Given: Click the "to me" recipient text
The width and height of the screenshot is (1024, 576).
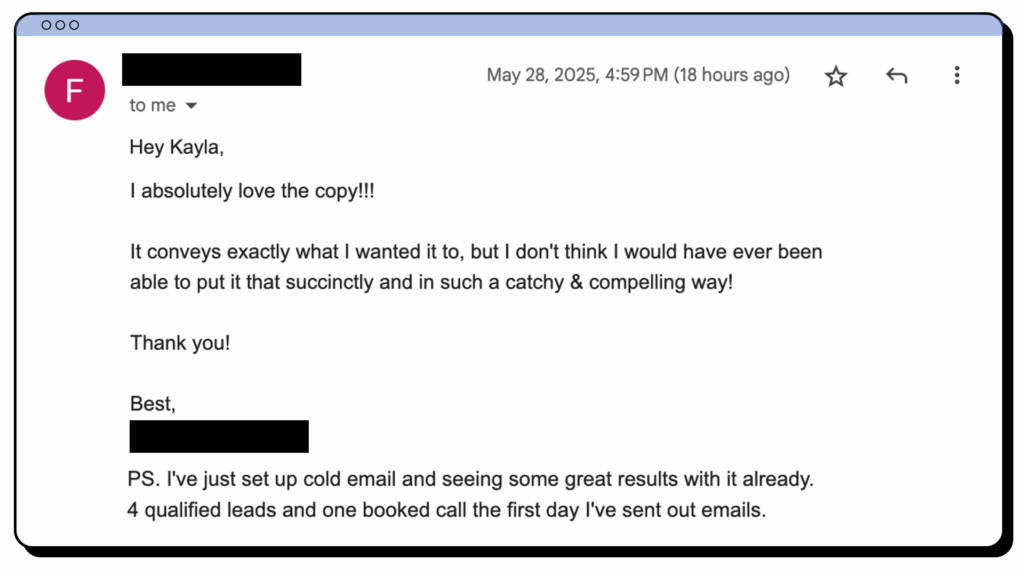Looking at the screenshot, I should (x=152, y=105).
